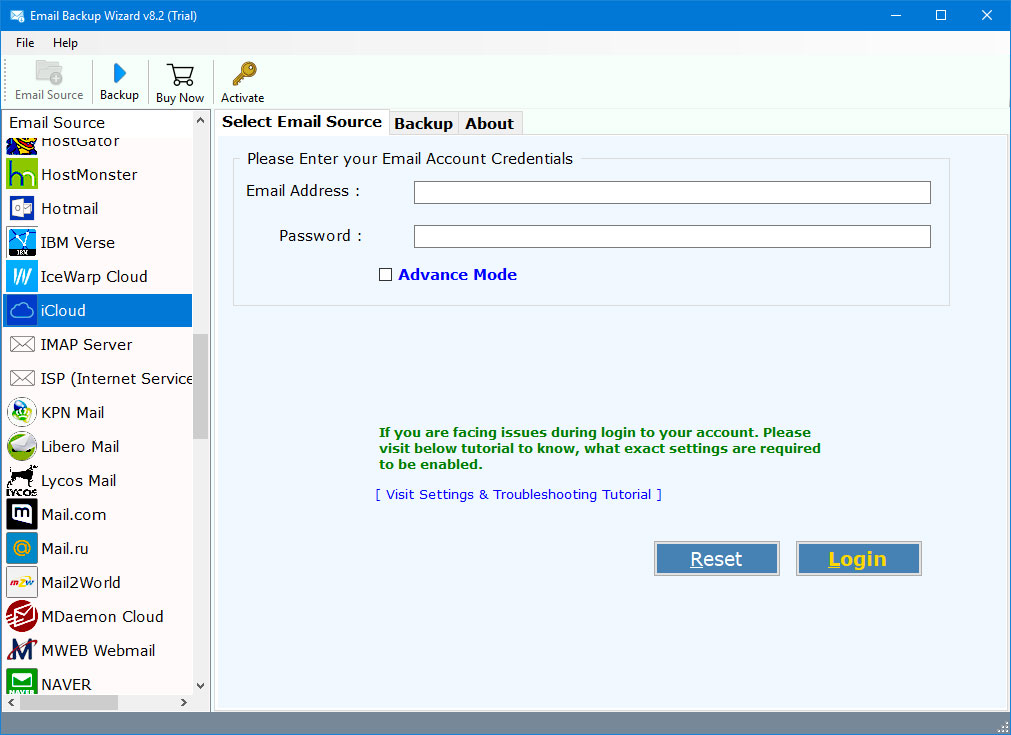Click the vertical scrollbar thumb in source list
The height and width of the screenshot is (735, 1011).
201,386
